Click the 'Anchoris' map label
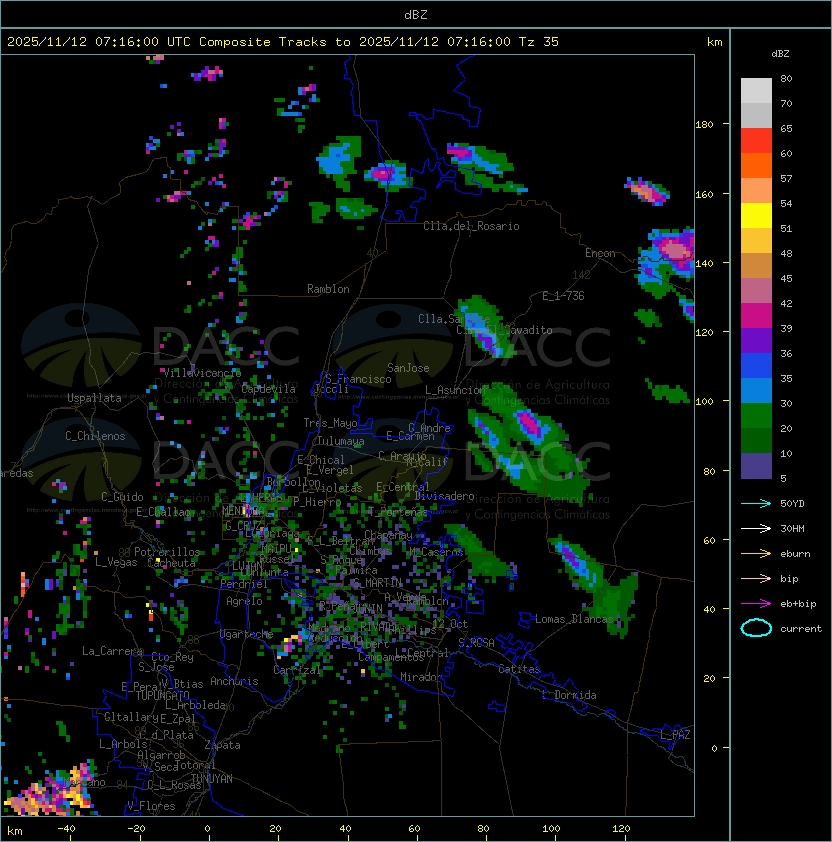 pyautogui.click(x=234, y=681)
